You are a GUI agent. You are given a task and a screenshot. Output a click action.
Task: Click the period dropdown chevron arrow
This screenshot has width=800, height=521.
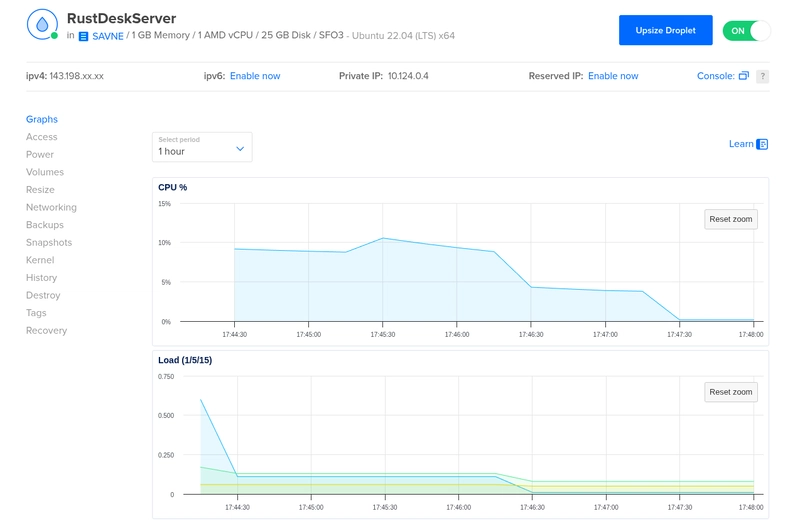(240, 148)
